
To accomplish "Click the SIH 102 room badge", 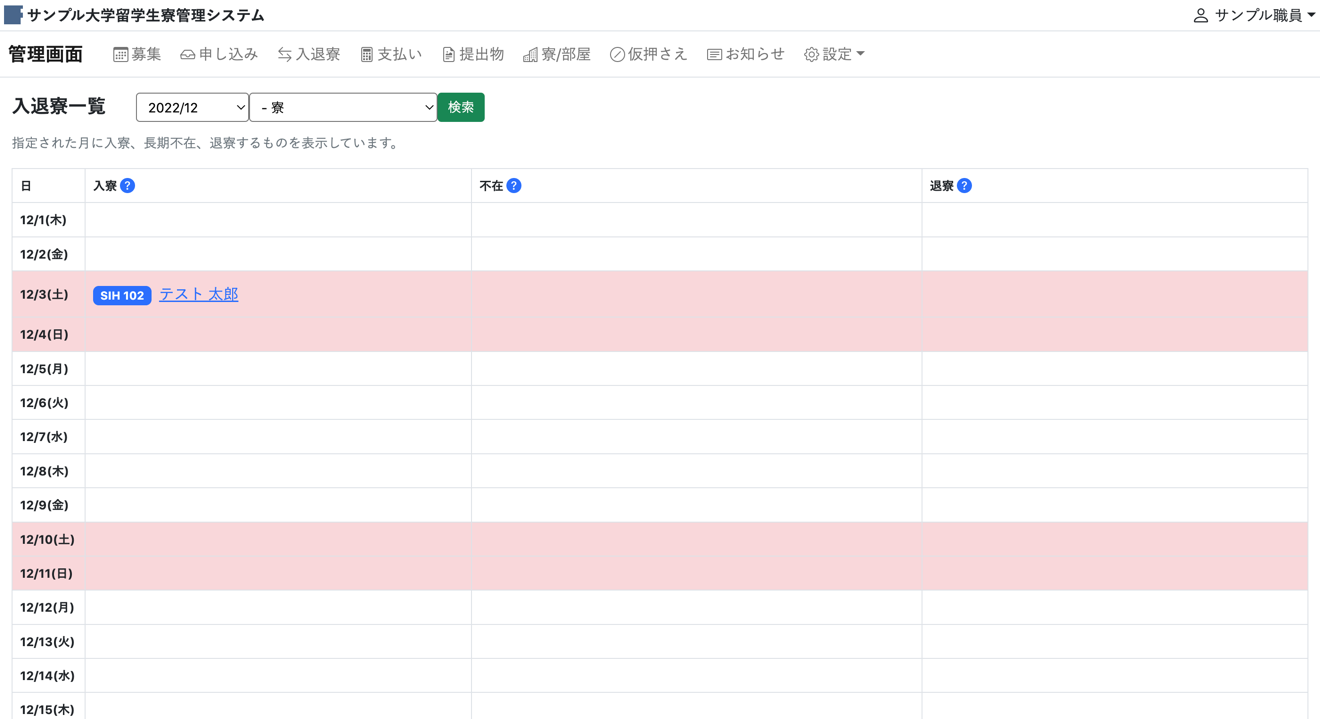I will (x=122, y=296).
